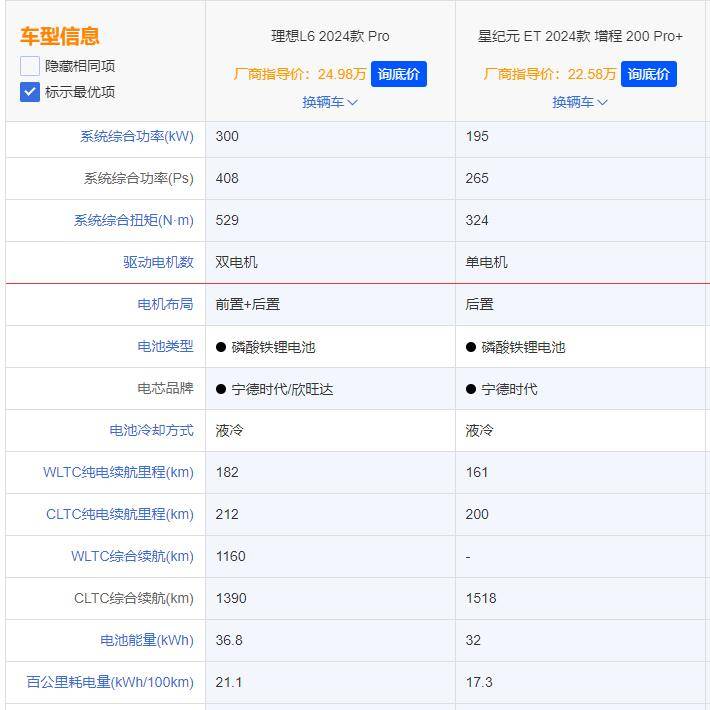This screenshot has width=710, height=710.
Task: Click the WLTC综合续航(km) label
Action: tap(132, 556)
